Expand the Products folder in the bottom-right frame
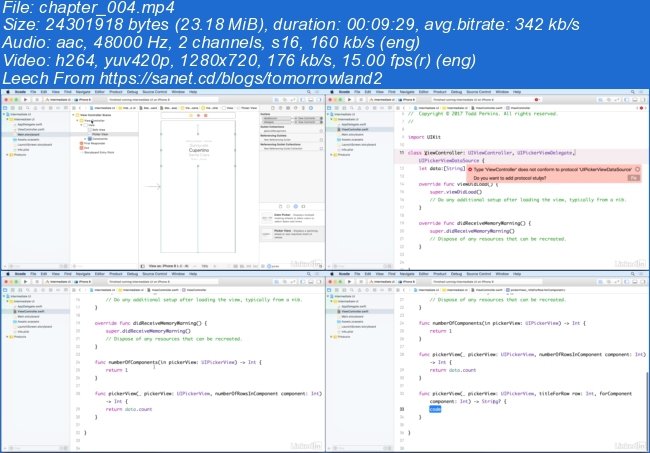This screenshot has width=650, height=453. pyautogui.click(x=331, y=337)
